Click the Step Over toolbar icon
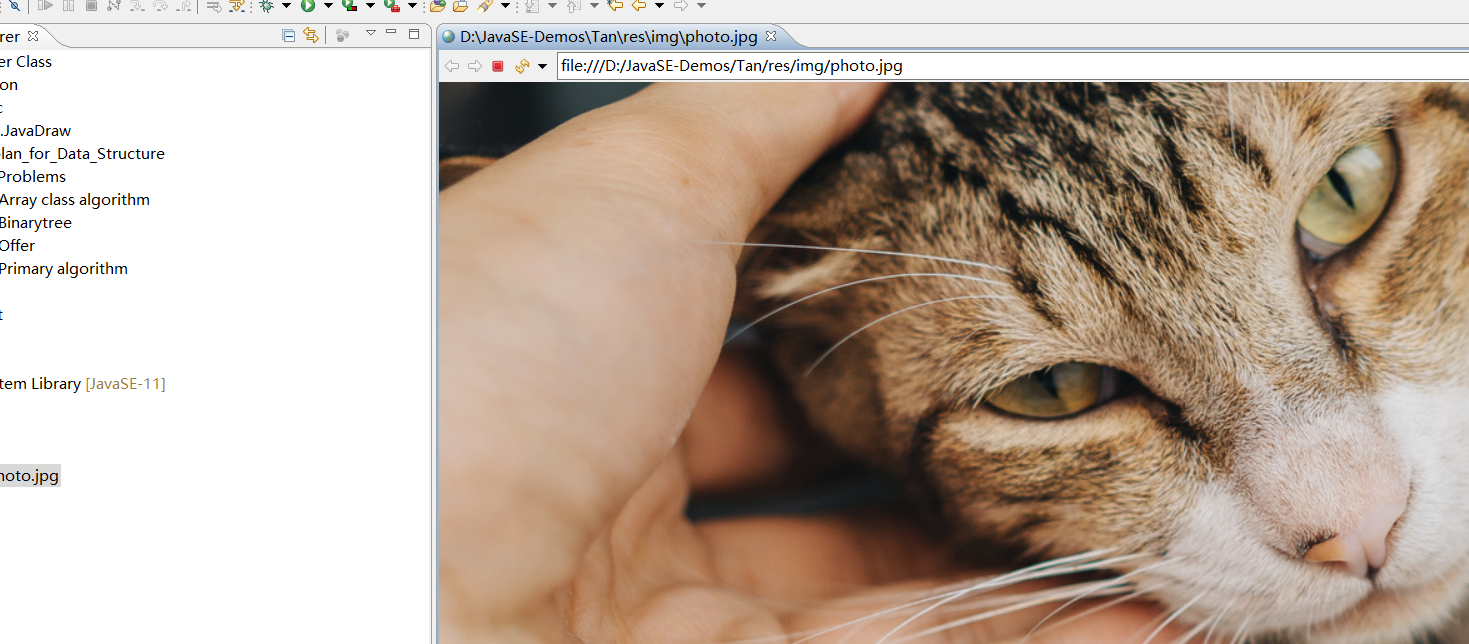Viewport: 1469px width, 644px height. pyautogui.click(x=160, y=6)
